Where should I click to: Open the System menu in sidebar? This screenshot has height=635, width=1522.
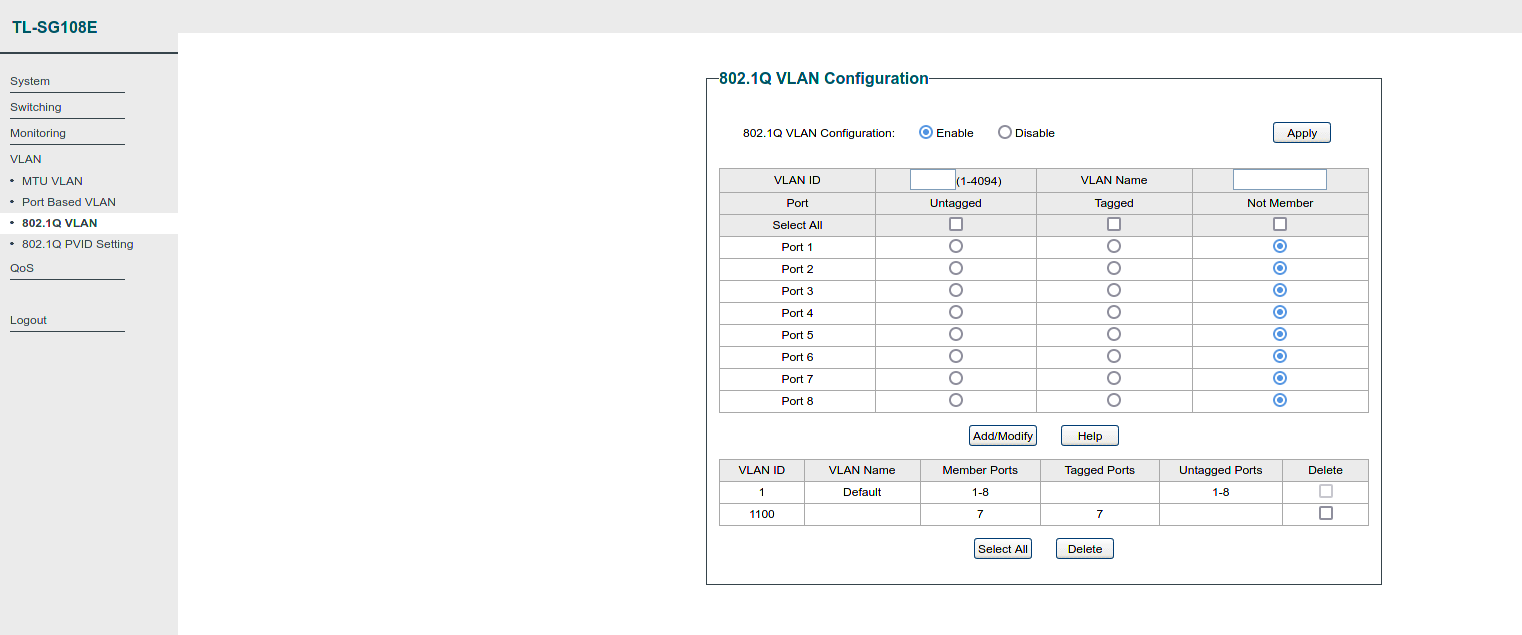[30, 81]
